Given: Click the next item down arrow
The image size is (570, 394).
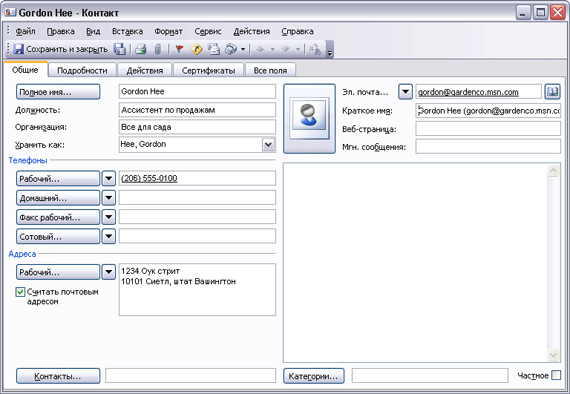Looking at the screenshot, I should point(285,49).
